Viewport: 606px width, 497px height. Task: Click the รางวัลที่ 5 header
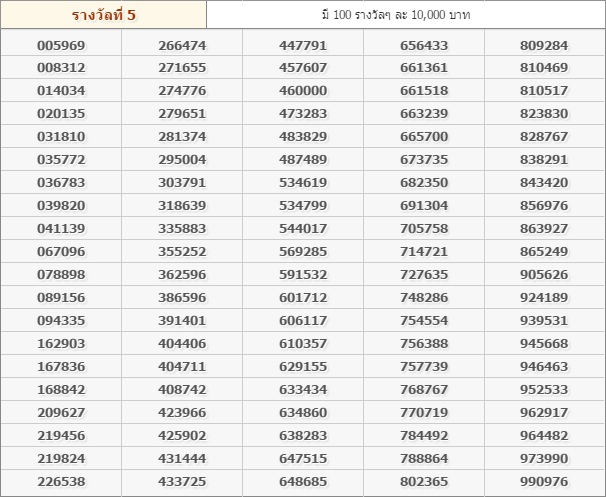click(x=104, y=15)
